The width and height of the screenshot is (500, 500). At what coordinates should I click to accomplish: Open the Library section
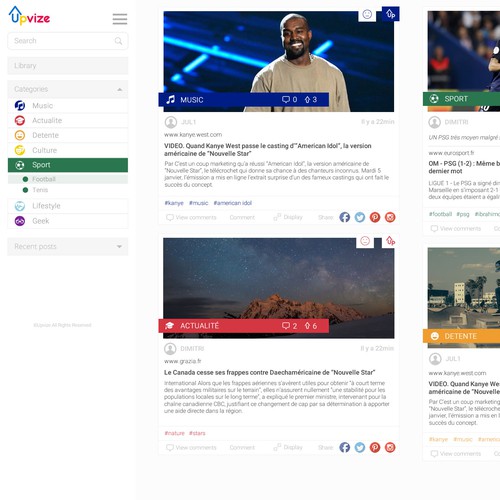(68, 66)
